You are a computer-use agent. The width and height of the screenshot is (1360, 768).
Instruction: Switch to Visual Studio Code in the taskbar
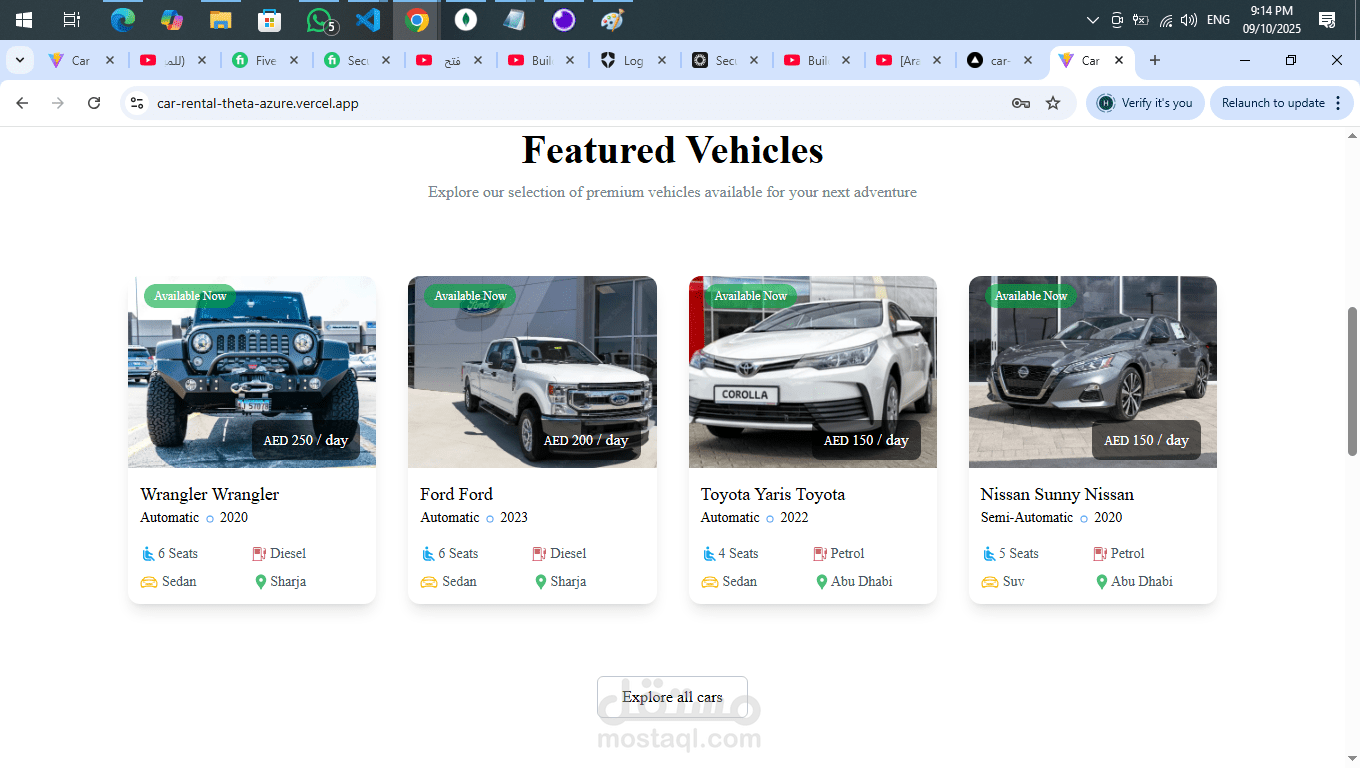[x=368, y=20]
